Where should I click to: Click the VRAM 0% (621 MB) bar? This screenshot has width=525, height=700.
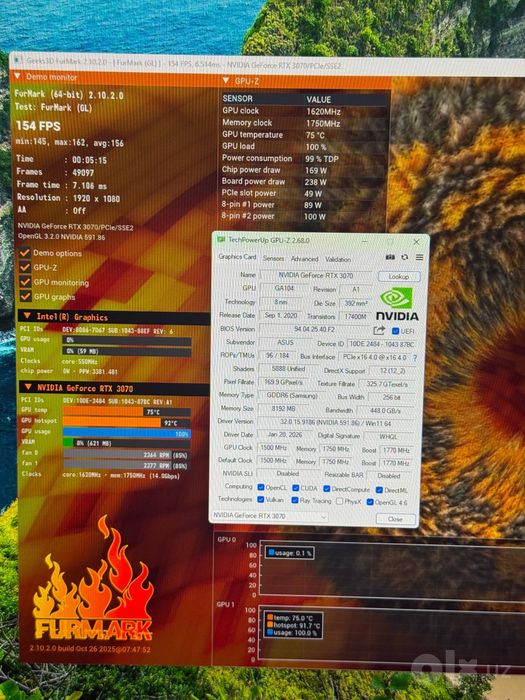click(127, 443)
